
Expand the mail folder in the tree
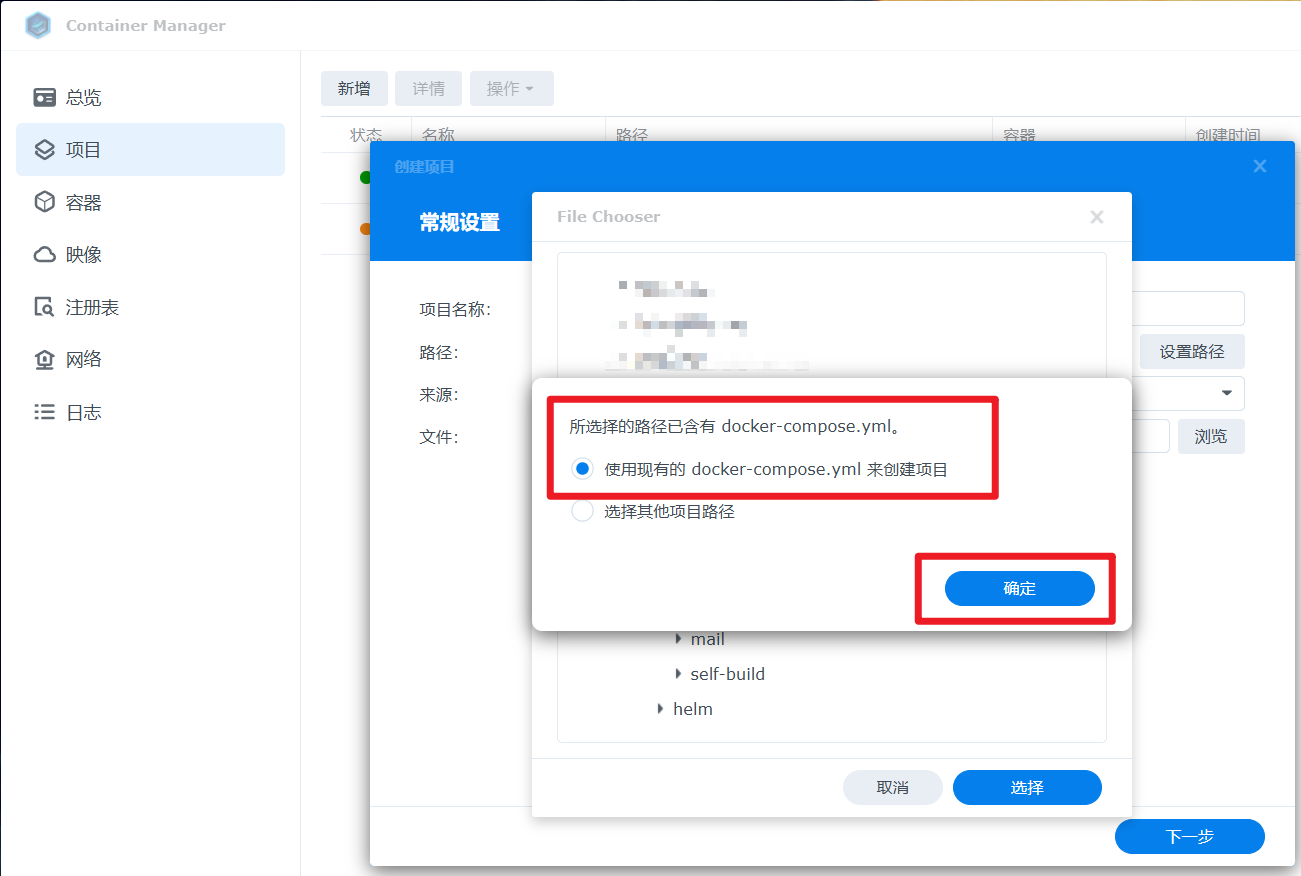679,639
